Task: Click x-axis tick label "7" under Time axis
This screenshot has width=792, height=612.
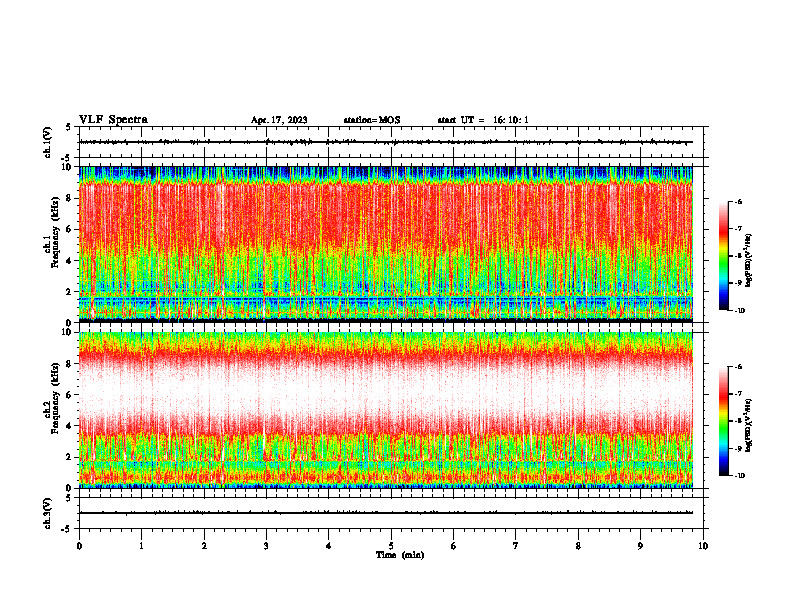Action: pyautogui.click(x=516, y=546)
